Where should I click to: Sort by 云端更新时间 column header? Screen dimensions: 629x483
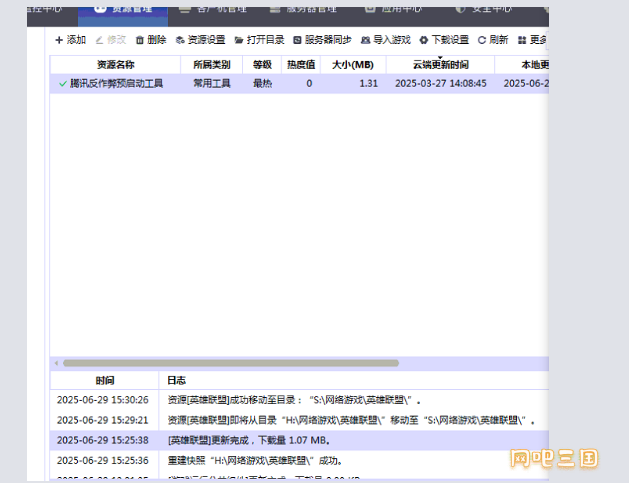point(440,65)
